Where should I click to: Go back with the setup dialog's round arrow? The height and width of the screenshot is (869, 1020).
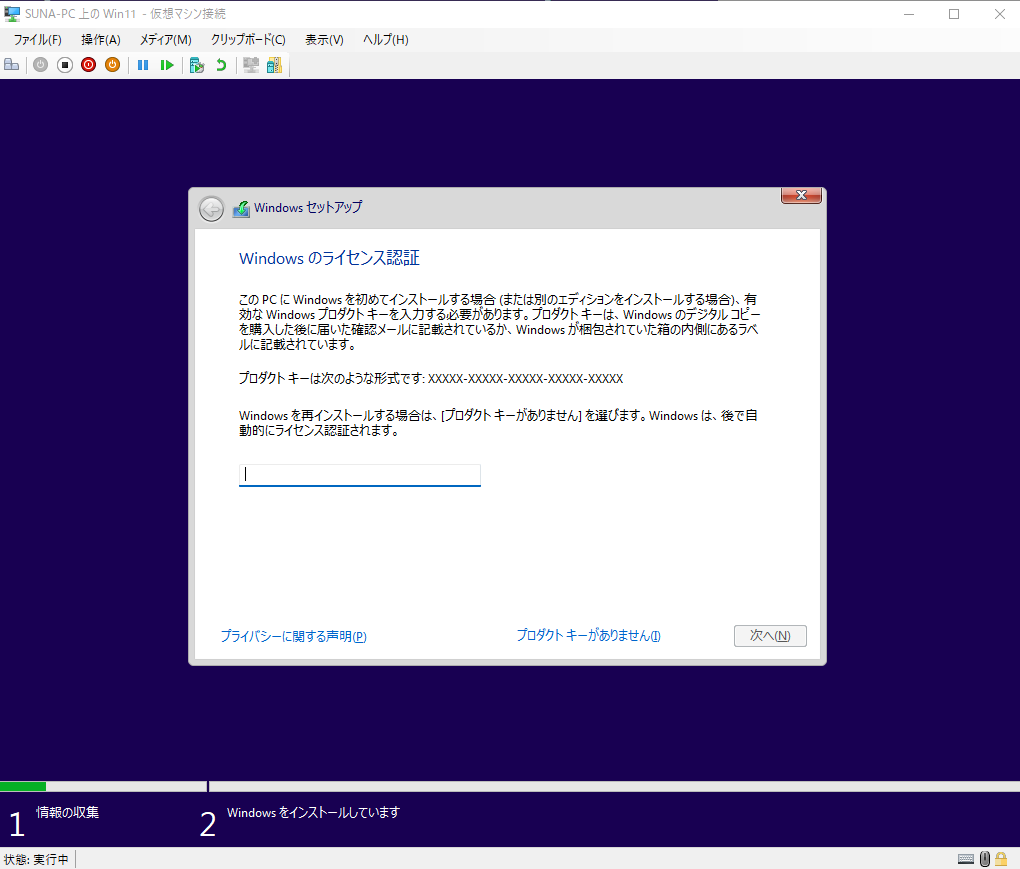(x=211, y=209)
